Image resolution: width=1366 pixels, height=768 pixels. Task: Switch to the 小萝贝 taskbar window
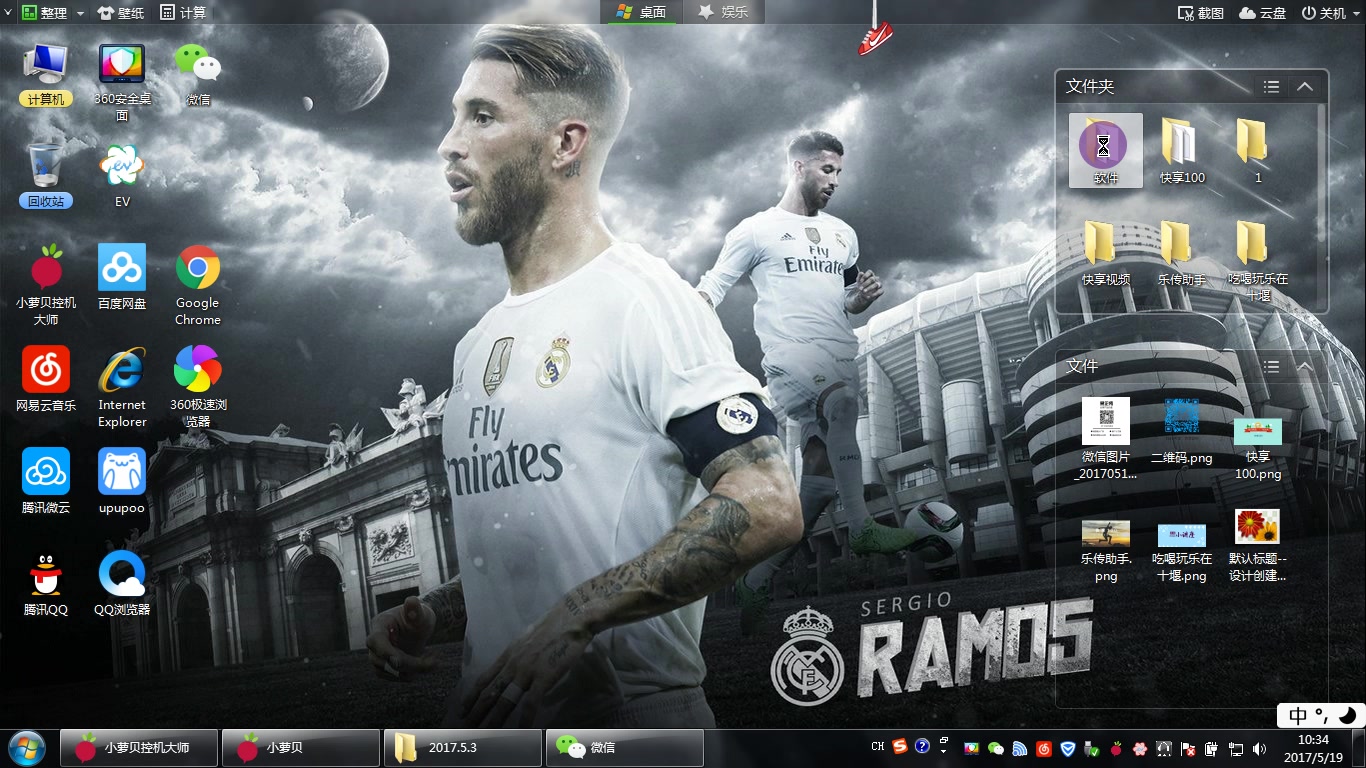click(x=300, y=748)
